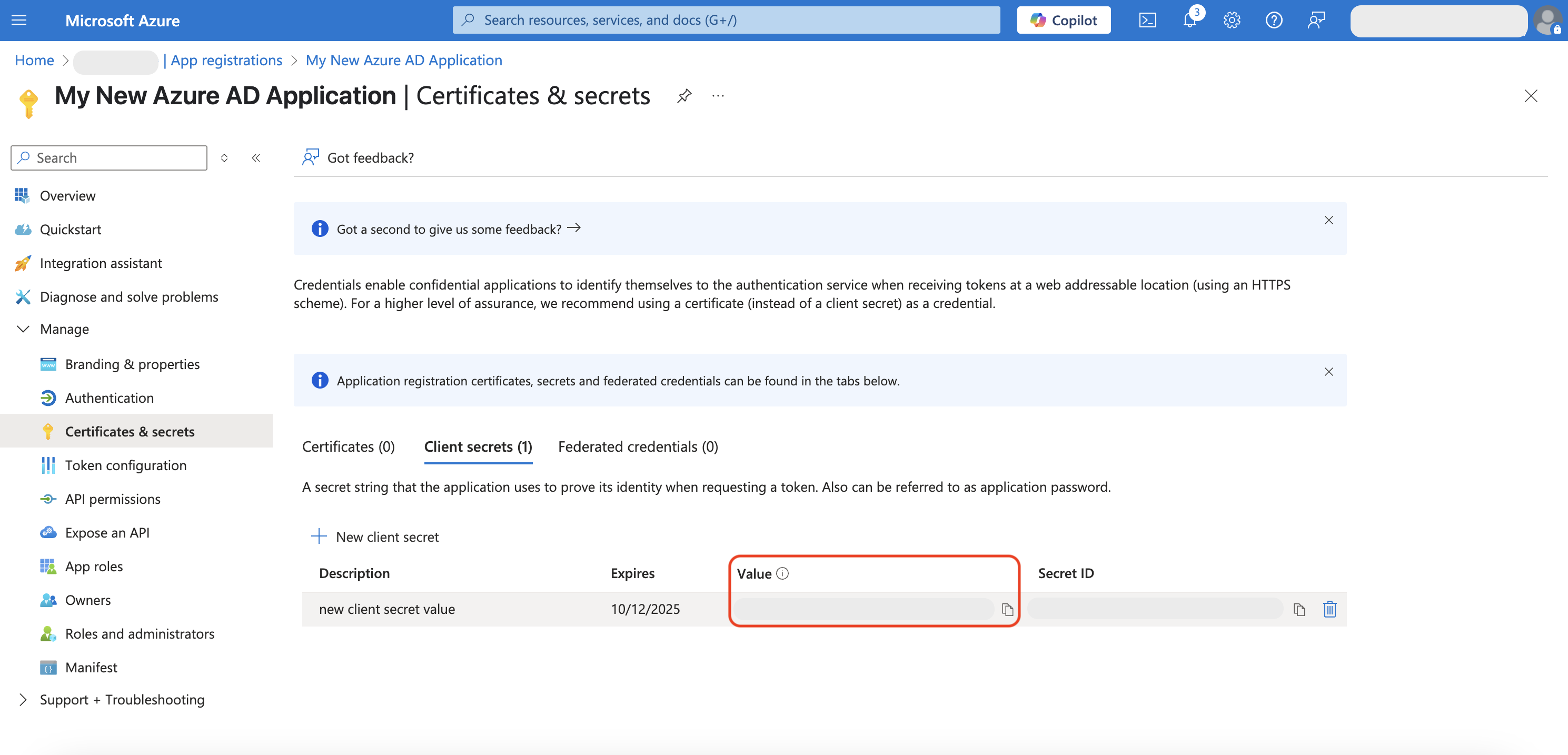Viewport: 1568px width, 755px height.
Task: Click Got feedback? in the toolbar
Action: click(358, 158)
